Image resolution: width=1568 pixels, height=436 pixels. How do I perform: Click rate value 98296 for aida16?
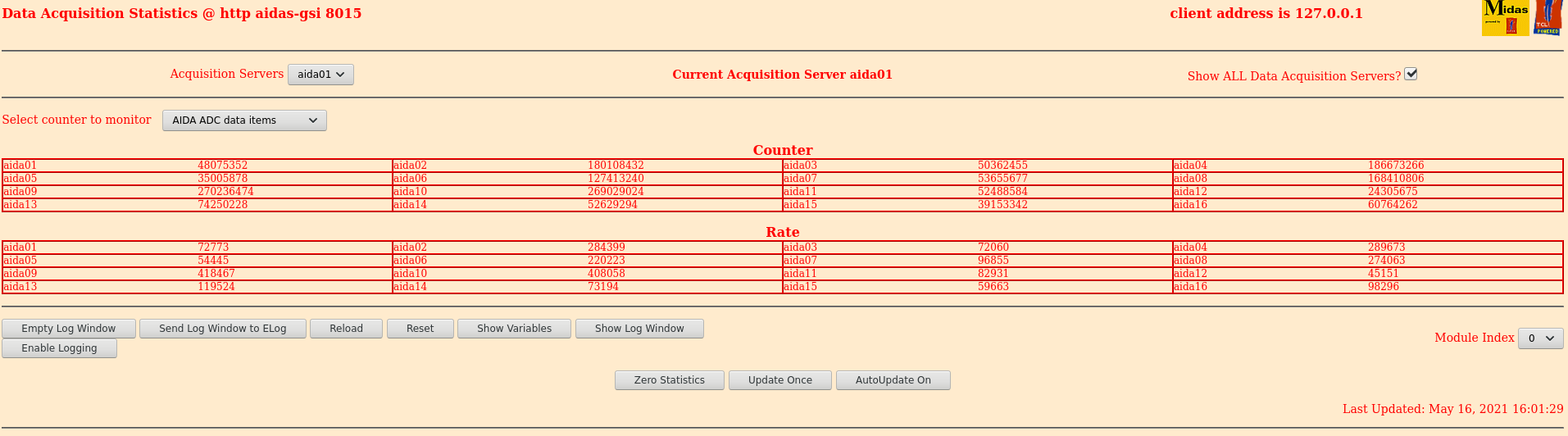(x=1384, y=287)
